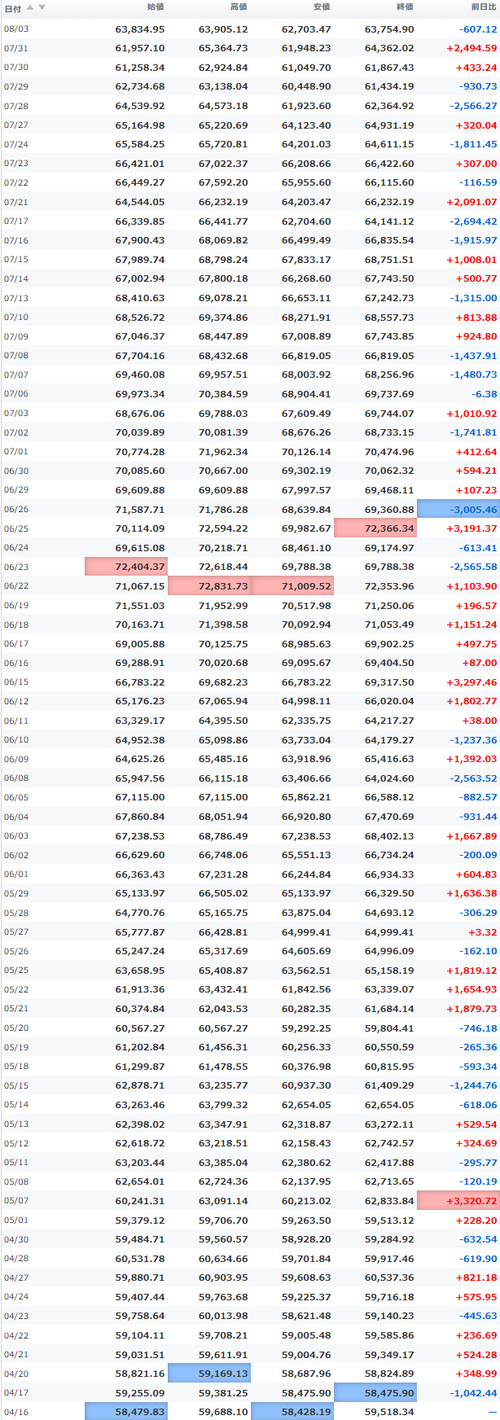Click red highlighted high price 72,831.73
Viewport: 500px width, 1420px height.
click(x=209, y=586)
